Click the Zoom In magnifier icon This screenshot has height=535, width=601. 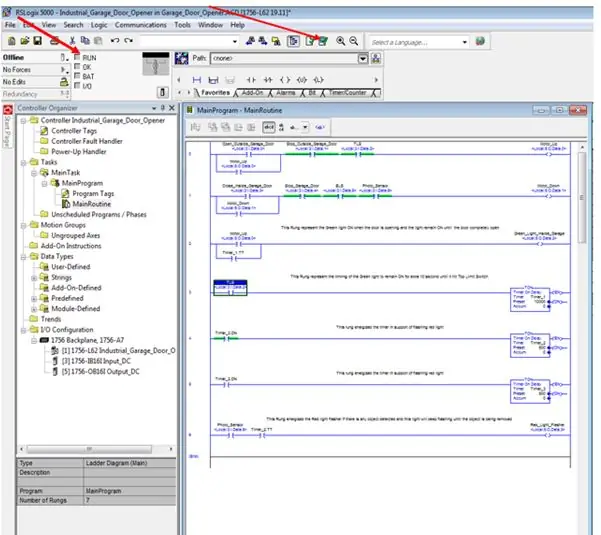coord(340,41)
